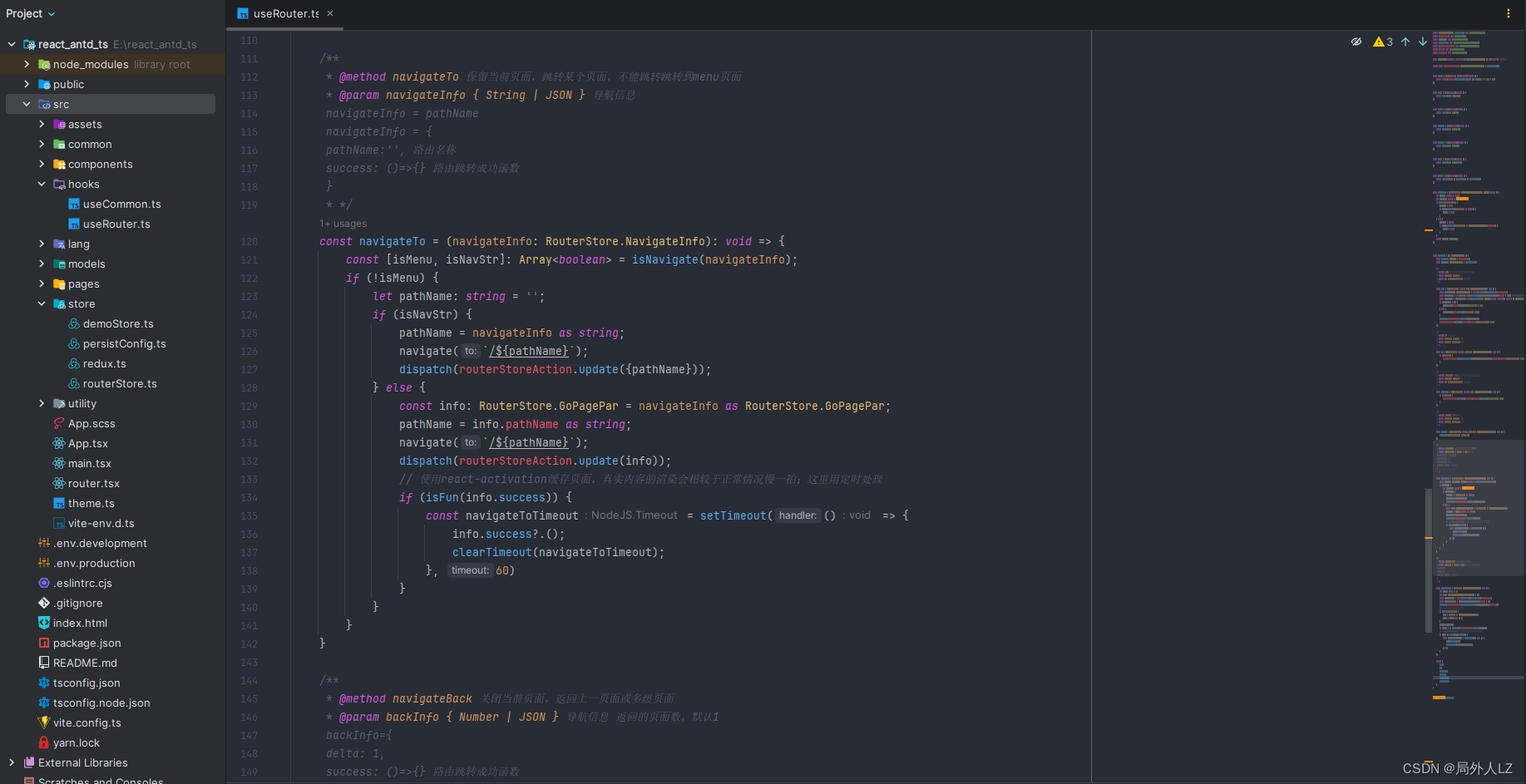The width and height of the screenshot is (1526, 784).
Task: Click the index.html HTML icon
Action: pyautogui.click(x=44, y=623)
